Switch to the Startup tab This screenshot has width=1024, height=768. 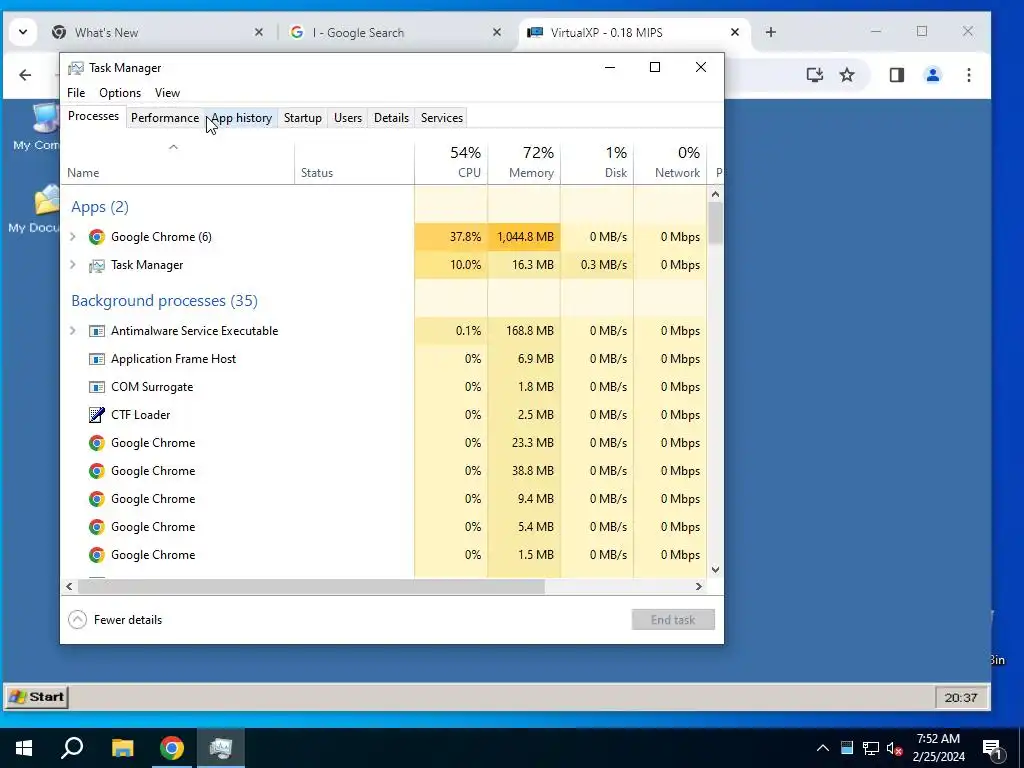(302, 118)
